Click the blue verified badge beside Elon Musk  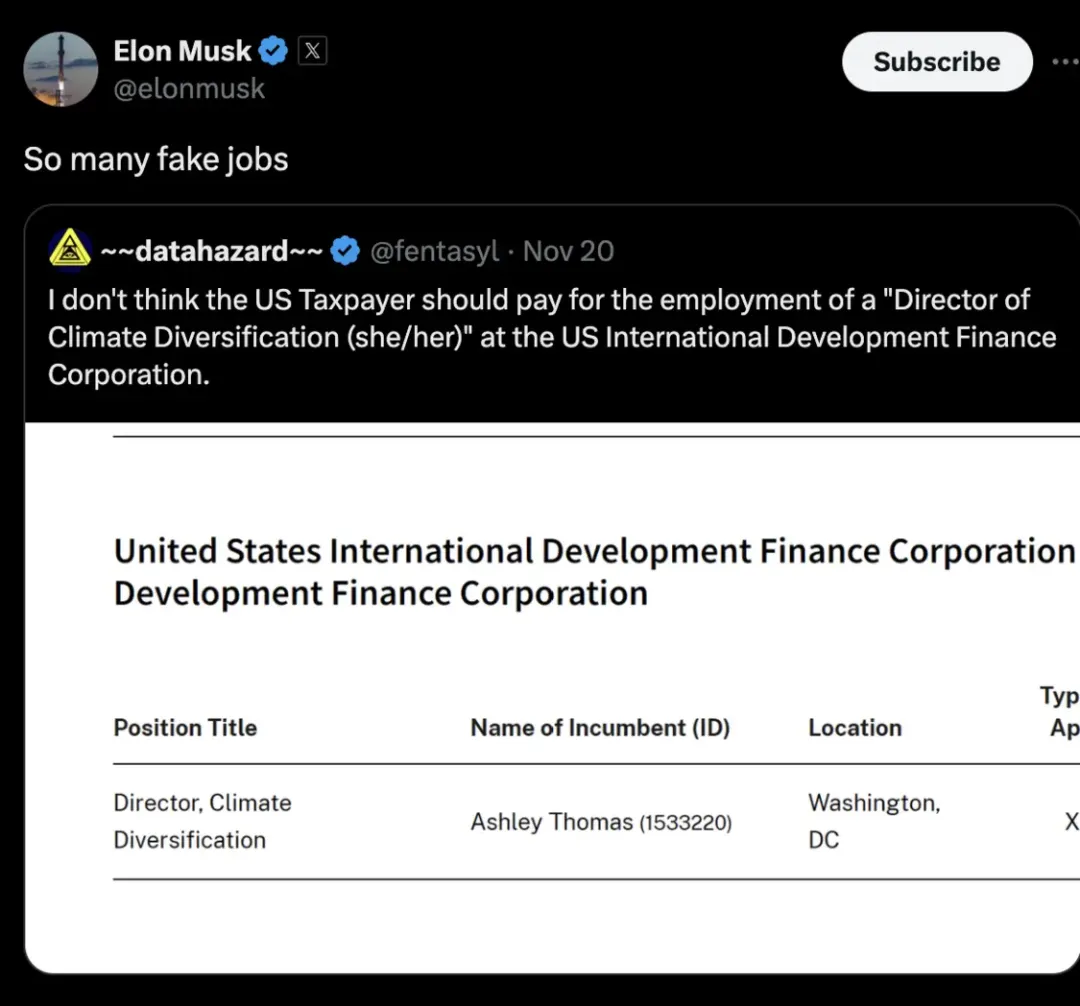click(x=274, y=50)
